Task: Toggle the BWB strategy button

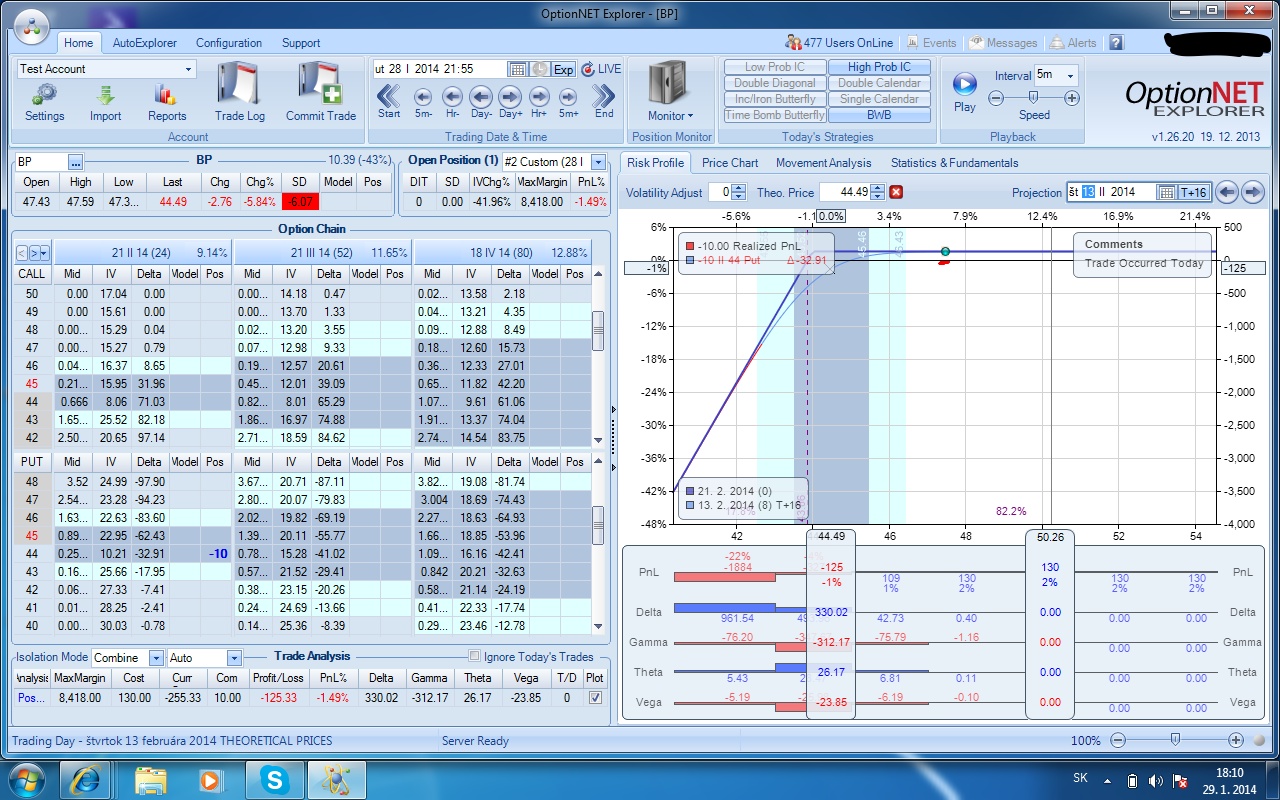Action: point(879,115)
